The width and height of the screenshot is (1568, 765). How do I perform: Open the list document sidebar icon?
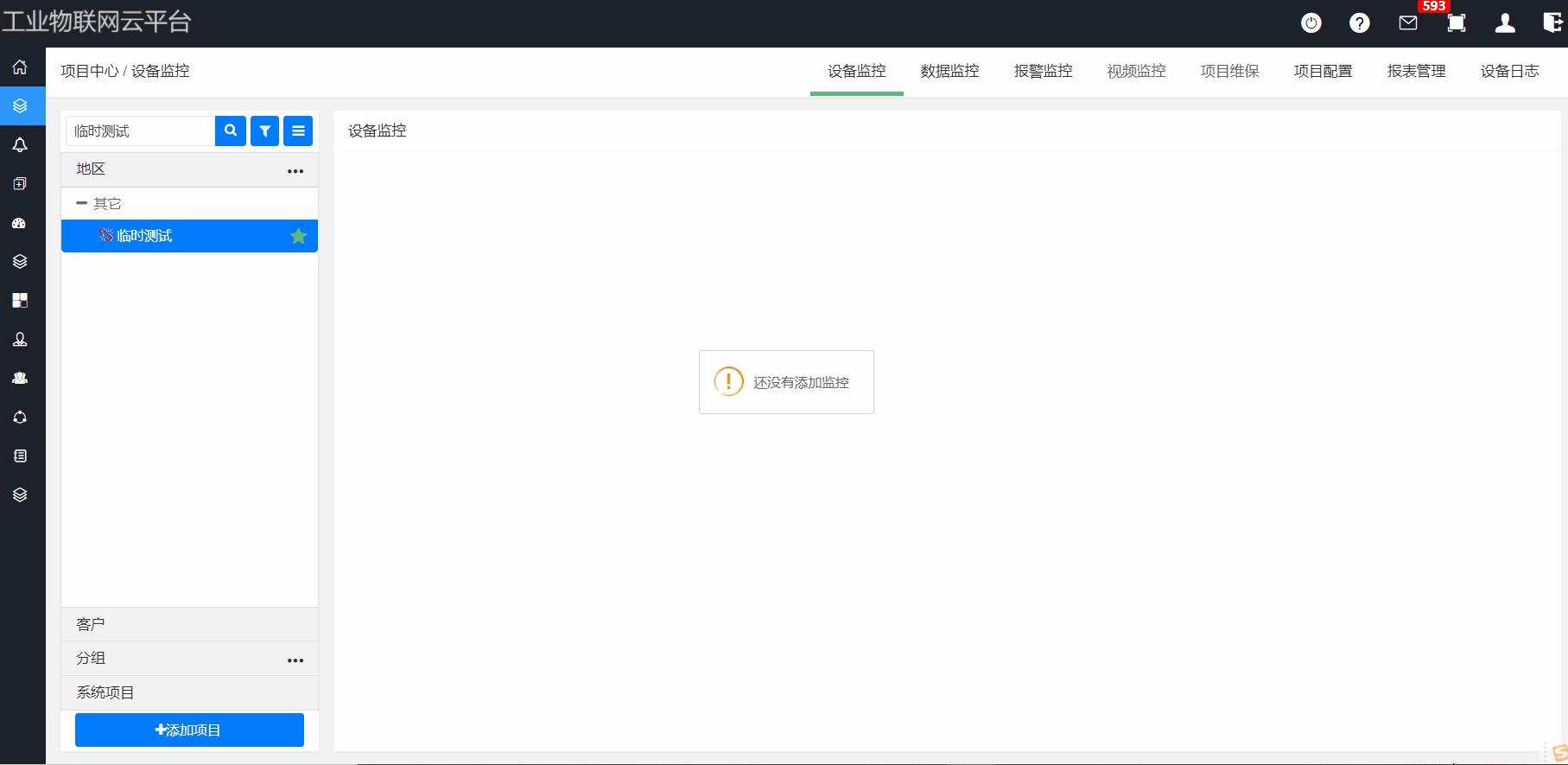click(20, 456)
